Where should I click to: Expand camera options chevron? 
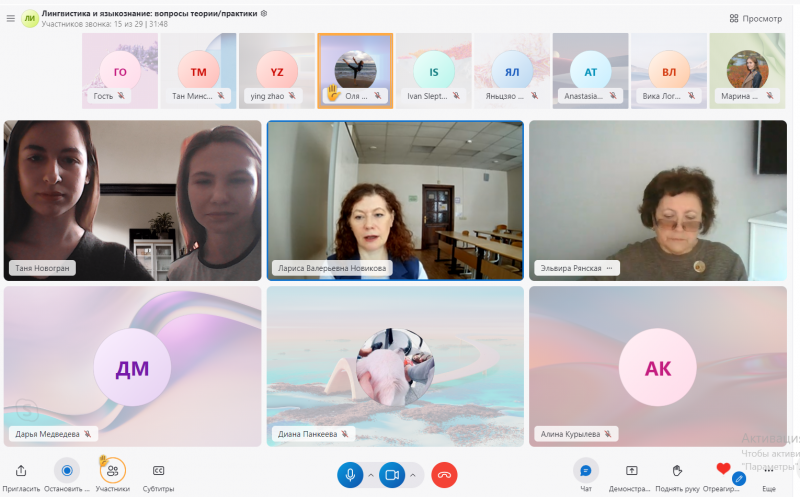(x=413, y=475)
